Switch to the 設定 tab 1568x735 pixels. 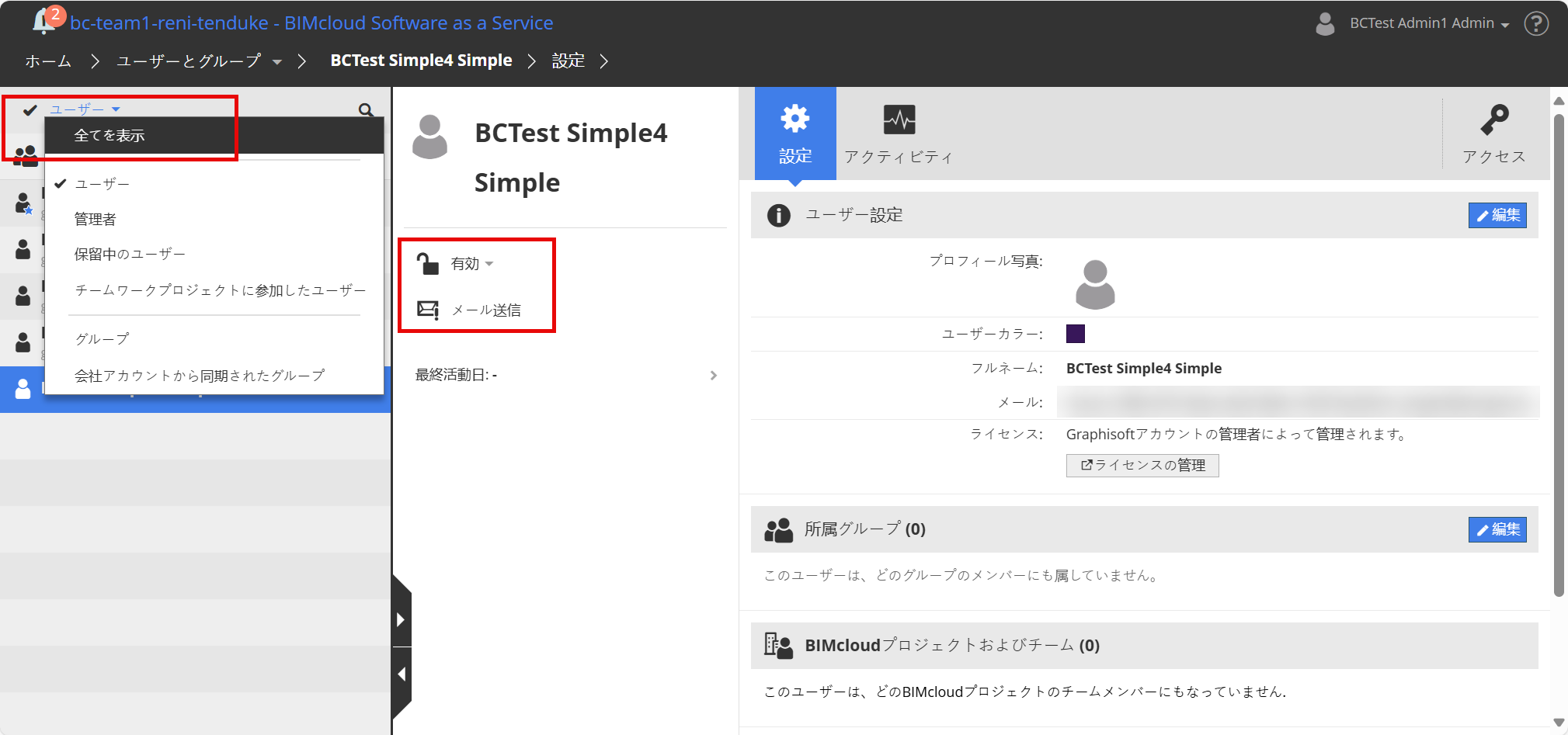pos(795,133)
